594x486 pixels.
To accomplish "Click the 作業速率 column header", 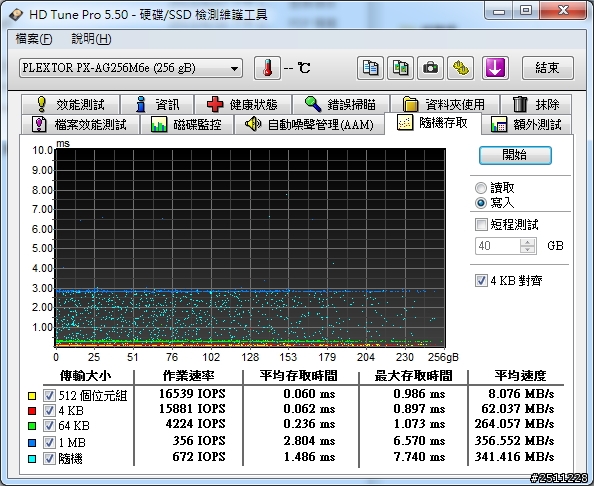I will tap(189, 376).
